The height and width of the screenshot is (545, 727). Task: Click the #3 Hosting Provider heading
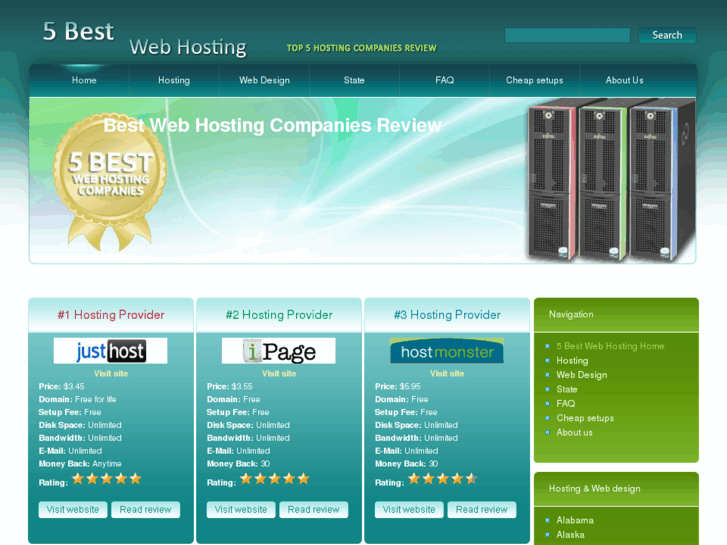point(447,315)
